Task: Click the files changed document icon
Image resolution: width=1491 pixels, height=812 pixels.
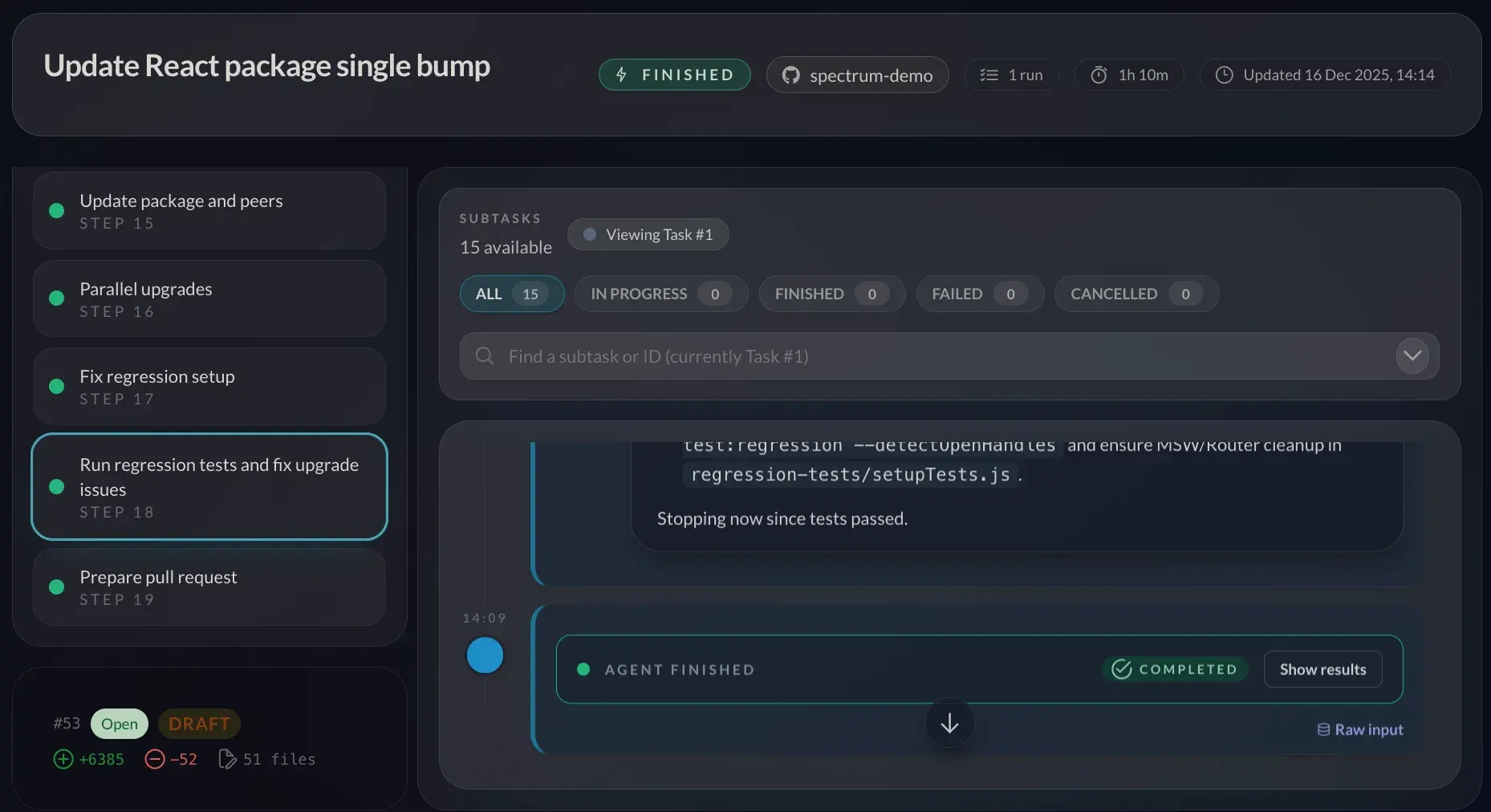Action: [227, 759]
